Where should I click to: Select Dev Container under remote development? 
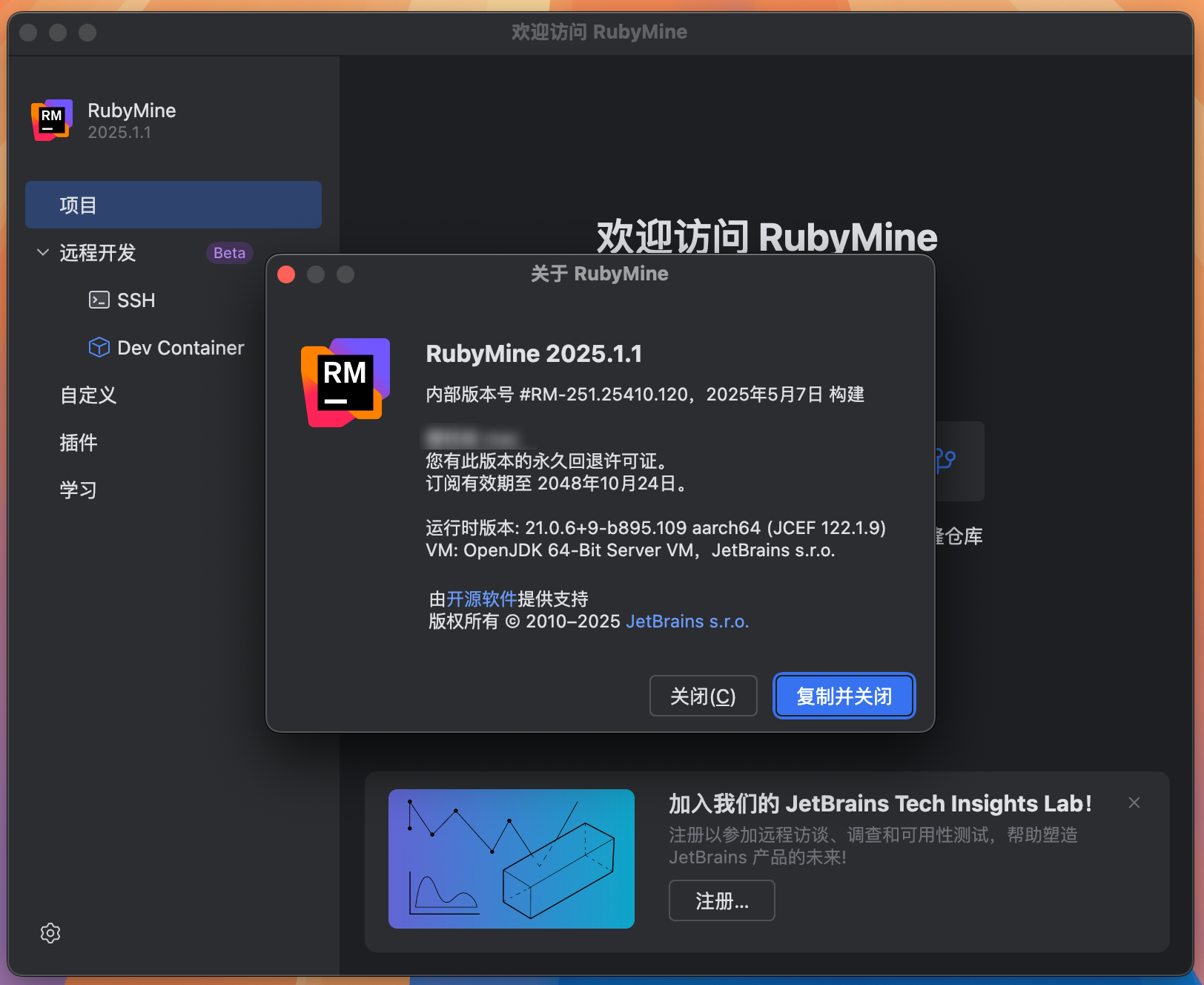(181, 347)
